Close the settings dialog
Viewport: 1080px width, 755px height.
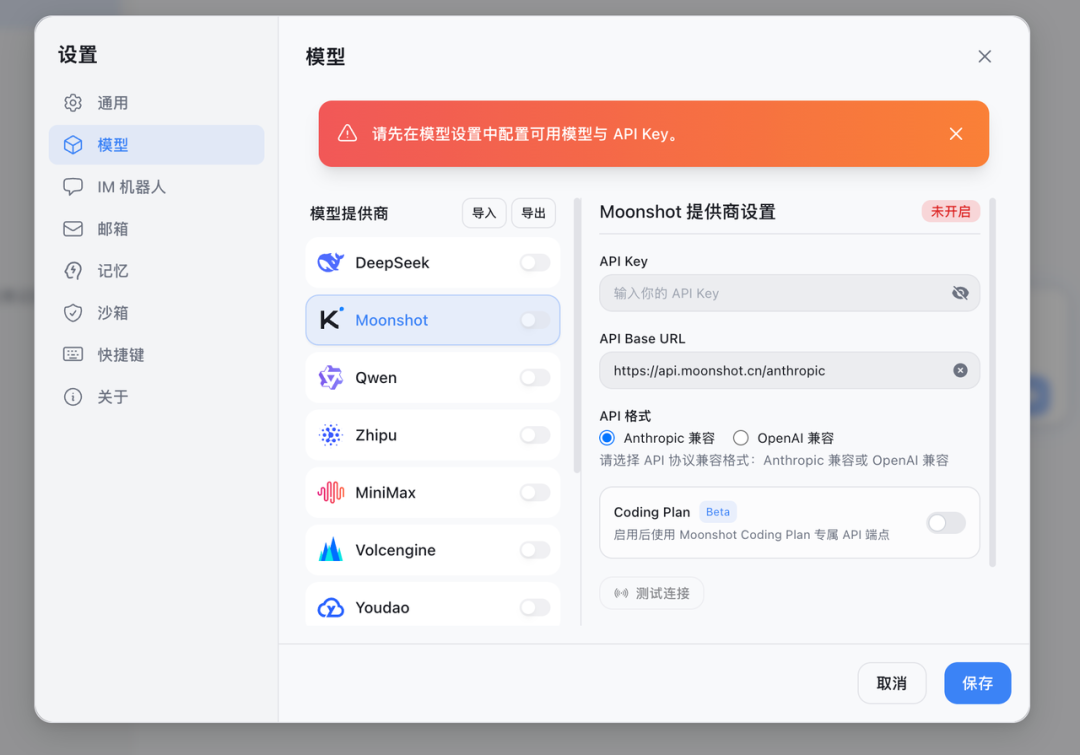[985, 56]
